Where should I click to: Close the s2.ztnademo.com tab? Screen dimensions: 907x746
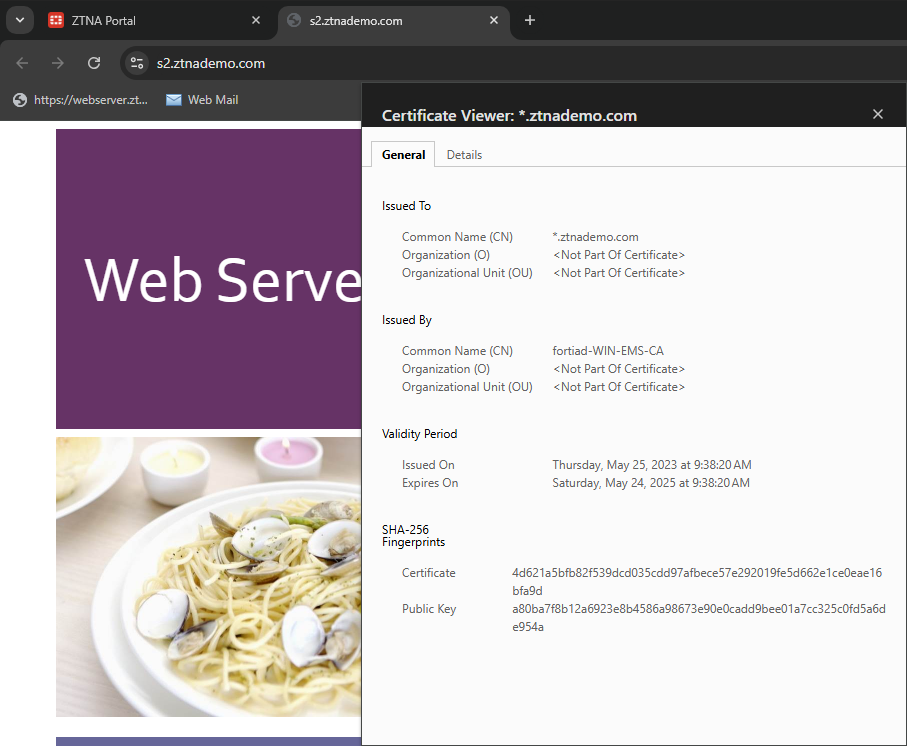coord(494,19)
